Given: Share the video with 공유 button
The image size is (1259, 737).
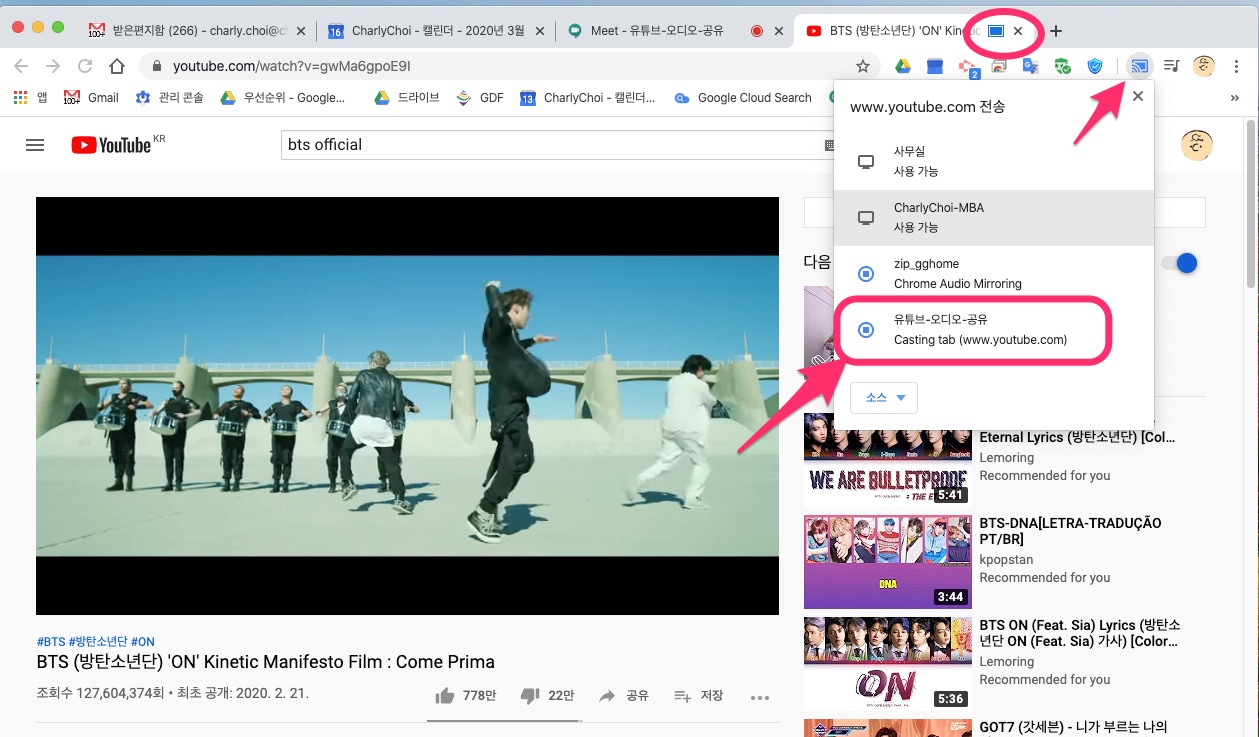Looking at the screenshot, I should 624,696.
